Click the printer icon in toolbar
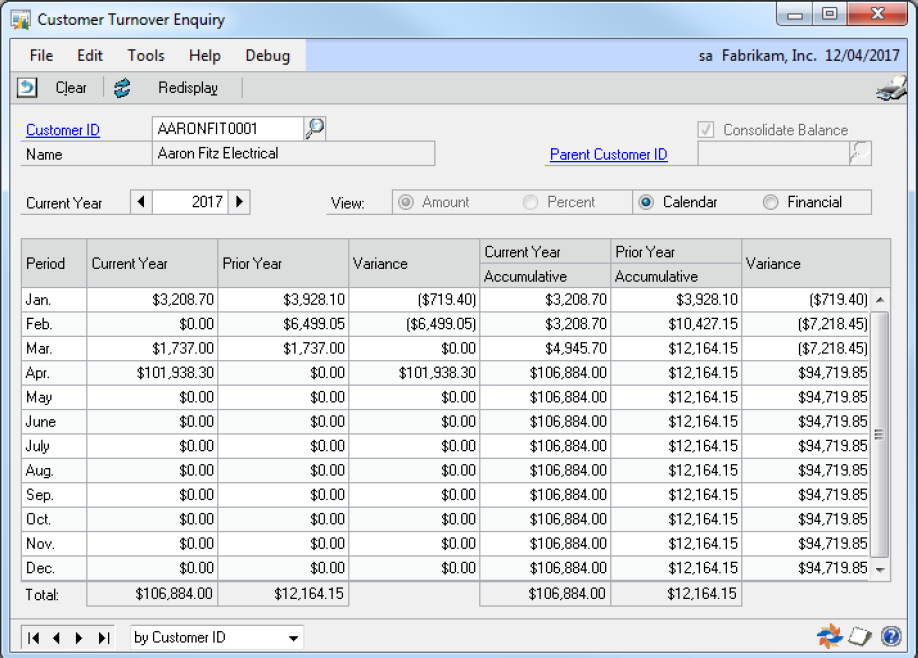The height and width of the screenshot is (658, 918). [891, 89]
